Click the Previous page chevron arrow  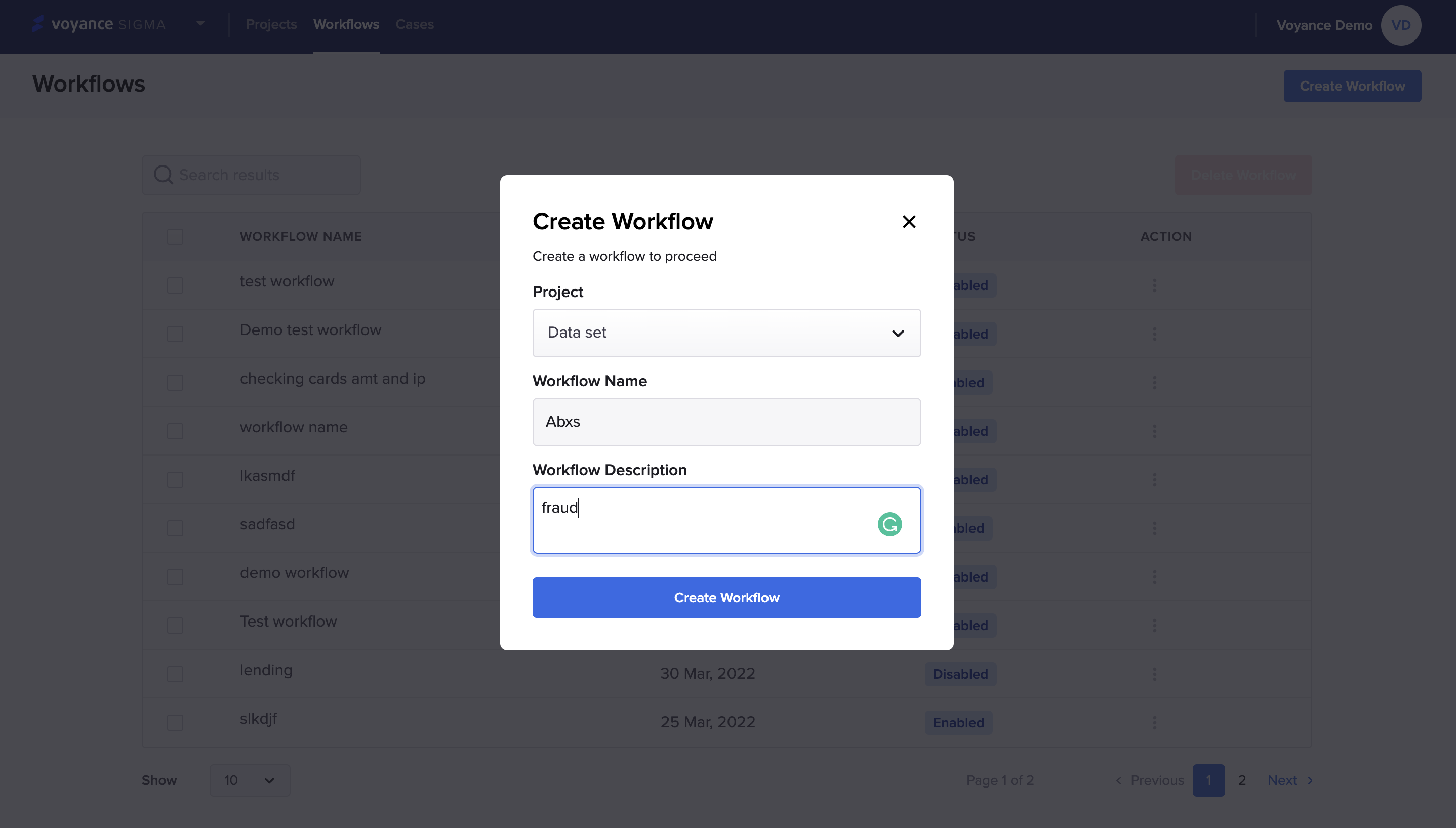pyautogui.click(x=1119, y=781)
